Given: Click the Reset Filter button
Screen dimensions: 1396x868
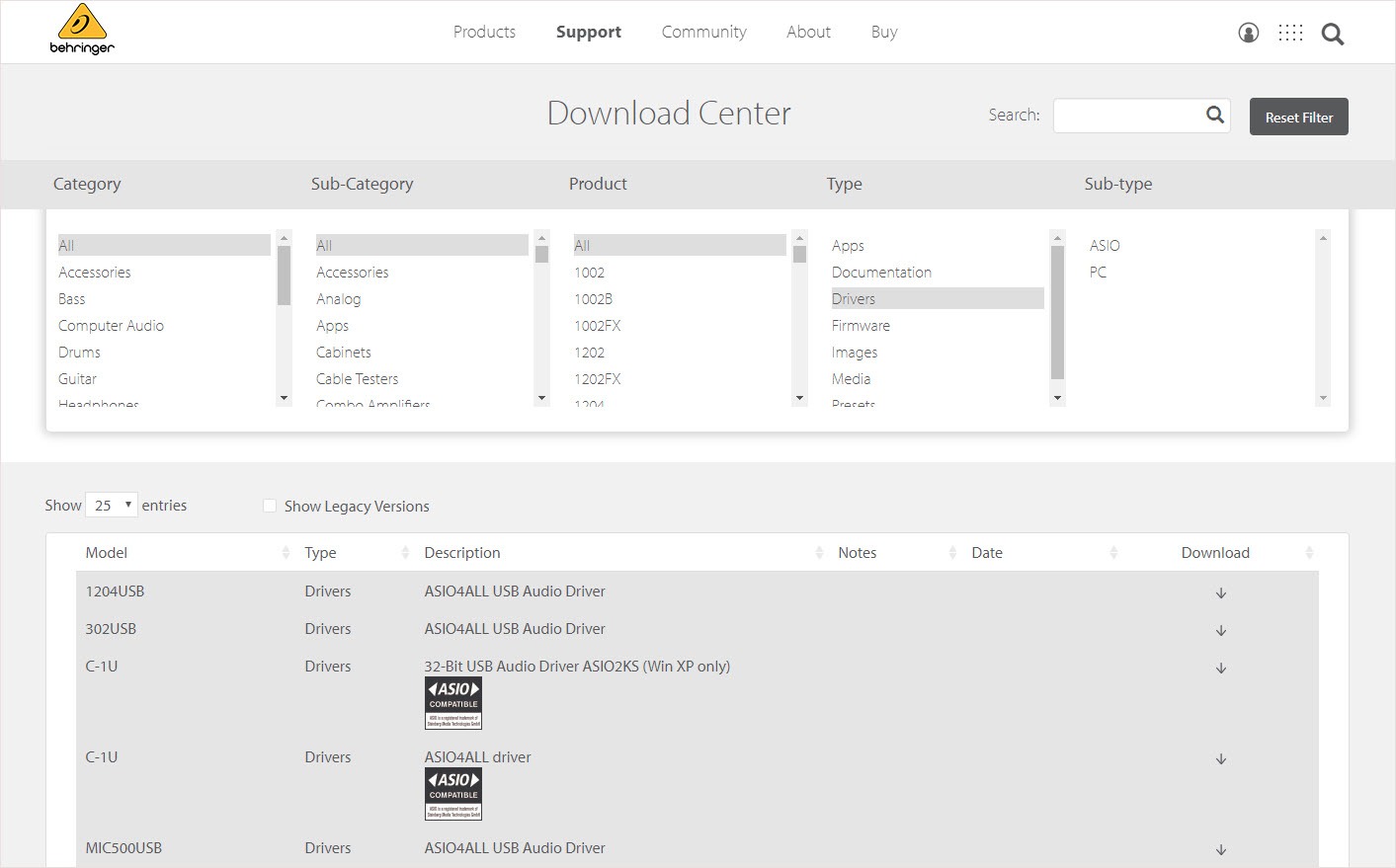Looking at the screenshot, I should (x=1298, y=117).
